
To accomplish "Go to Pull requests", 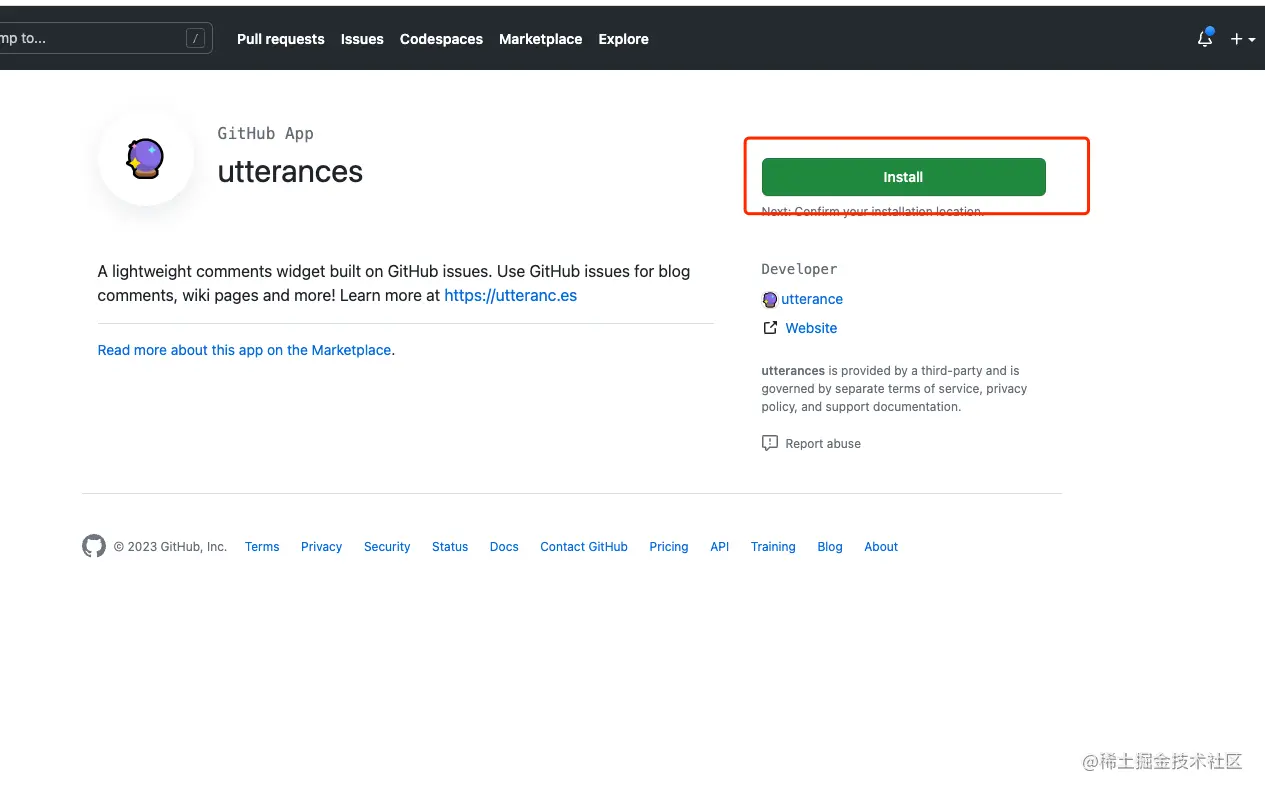I will click(281, 39).
